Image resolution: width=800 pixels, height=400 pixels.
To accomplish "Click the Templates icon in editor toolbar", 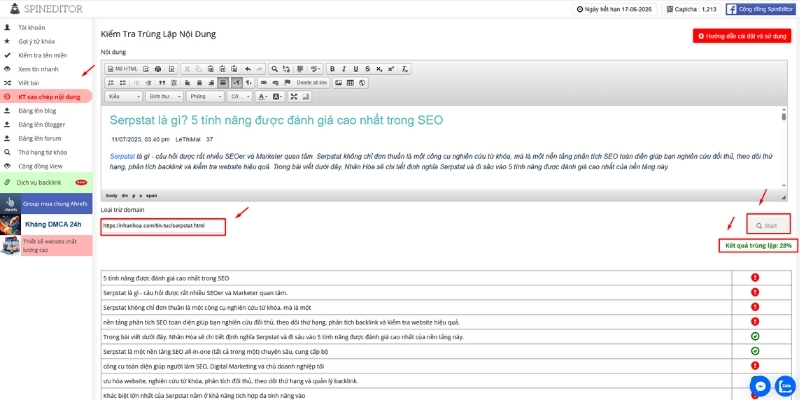I will click(171, 69).
